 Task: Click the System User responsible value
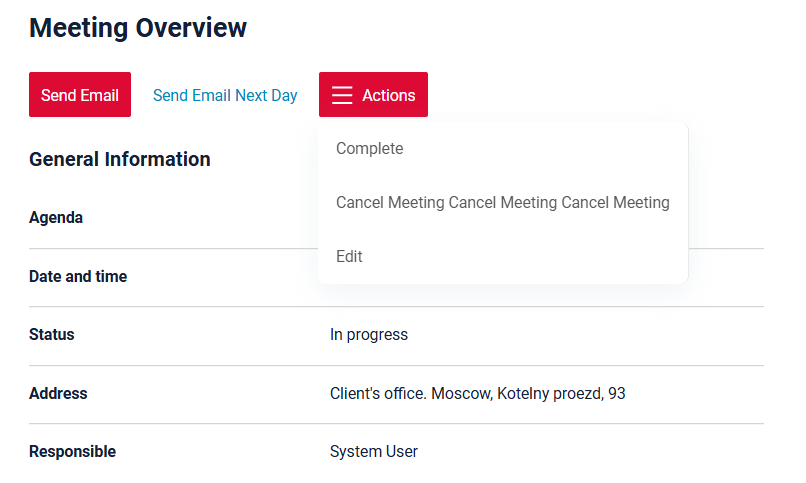pos(374,452)
